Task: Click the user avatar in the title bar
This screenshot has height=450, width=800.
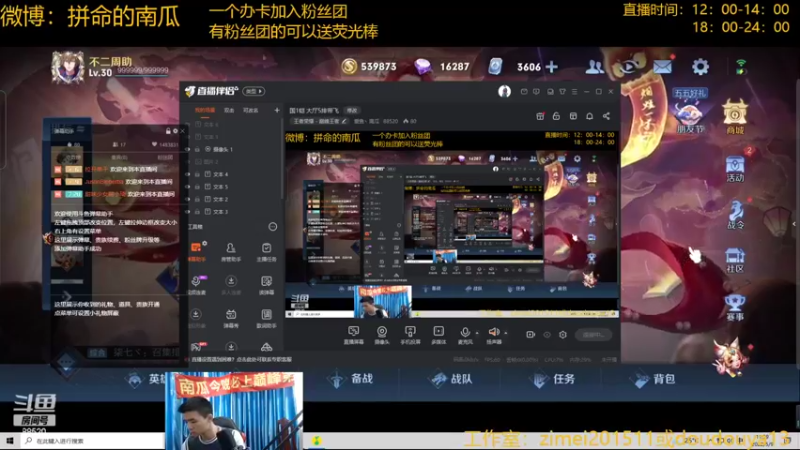Action: click(x=504, y=91)
